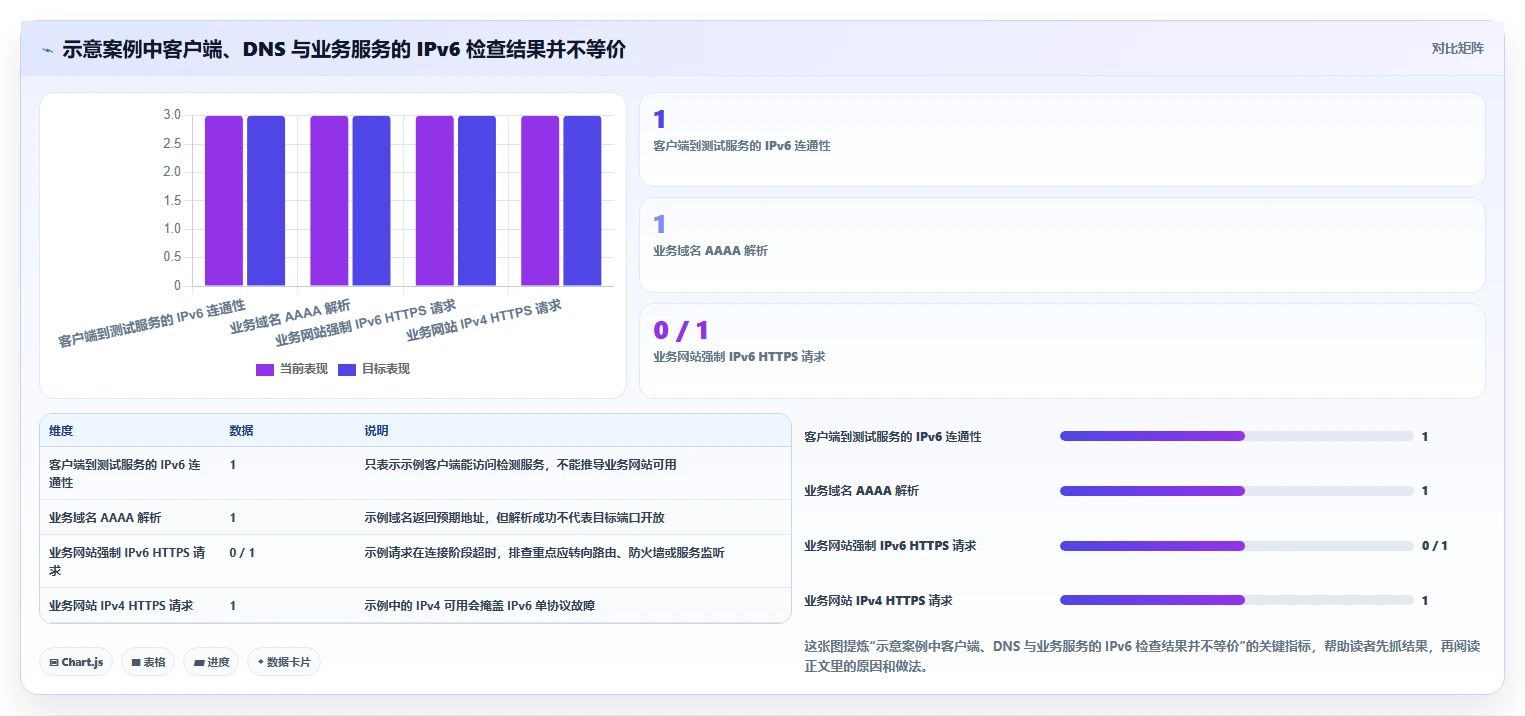Click progress list label 客户端到测试服务的 IPv6 连通性
The height and width of the screenshot is (716, 1525).
[893, 437]
